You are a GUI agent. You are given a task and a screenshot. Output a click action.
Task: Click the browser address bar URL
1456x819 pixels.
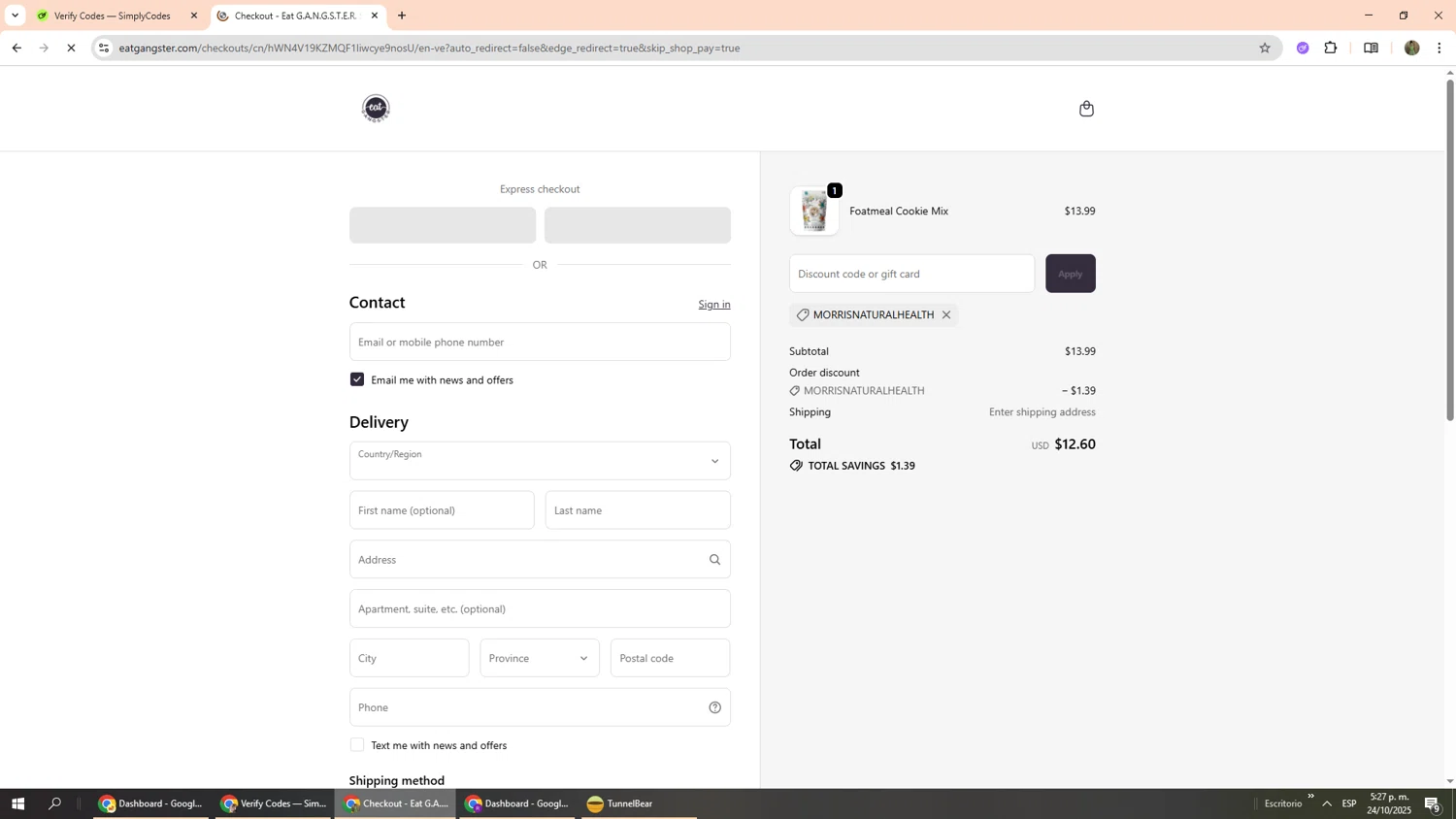[429, 48]
